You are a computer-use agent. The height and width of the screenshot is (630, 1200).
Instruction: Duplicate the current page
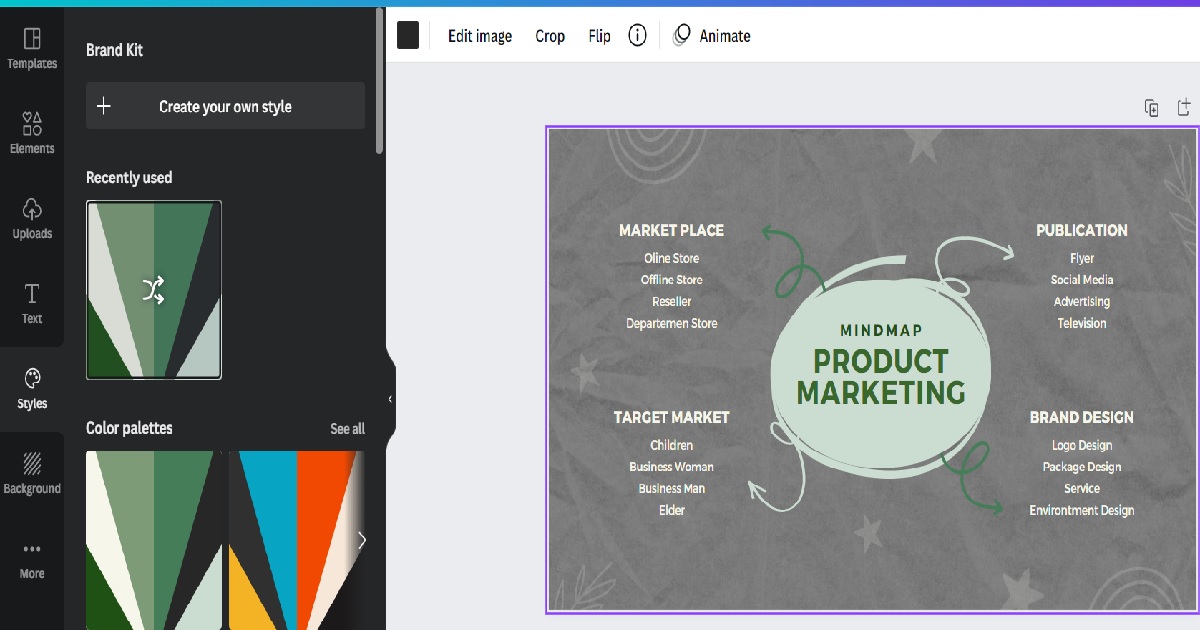click(1151, 107)
